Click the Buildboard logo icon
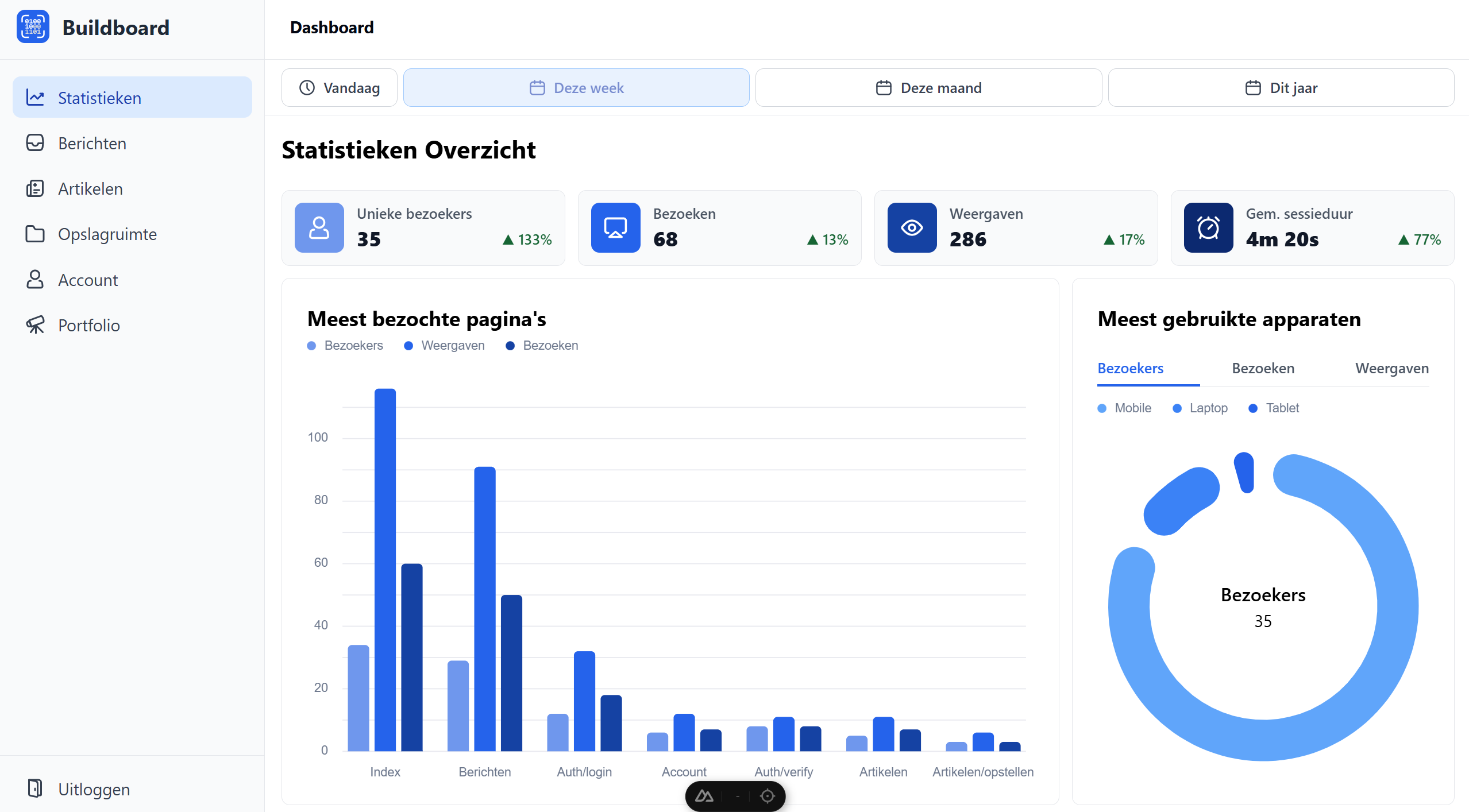The height and width of the screenshot is (812, 1469). (33, 27)
